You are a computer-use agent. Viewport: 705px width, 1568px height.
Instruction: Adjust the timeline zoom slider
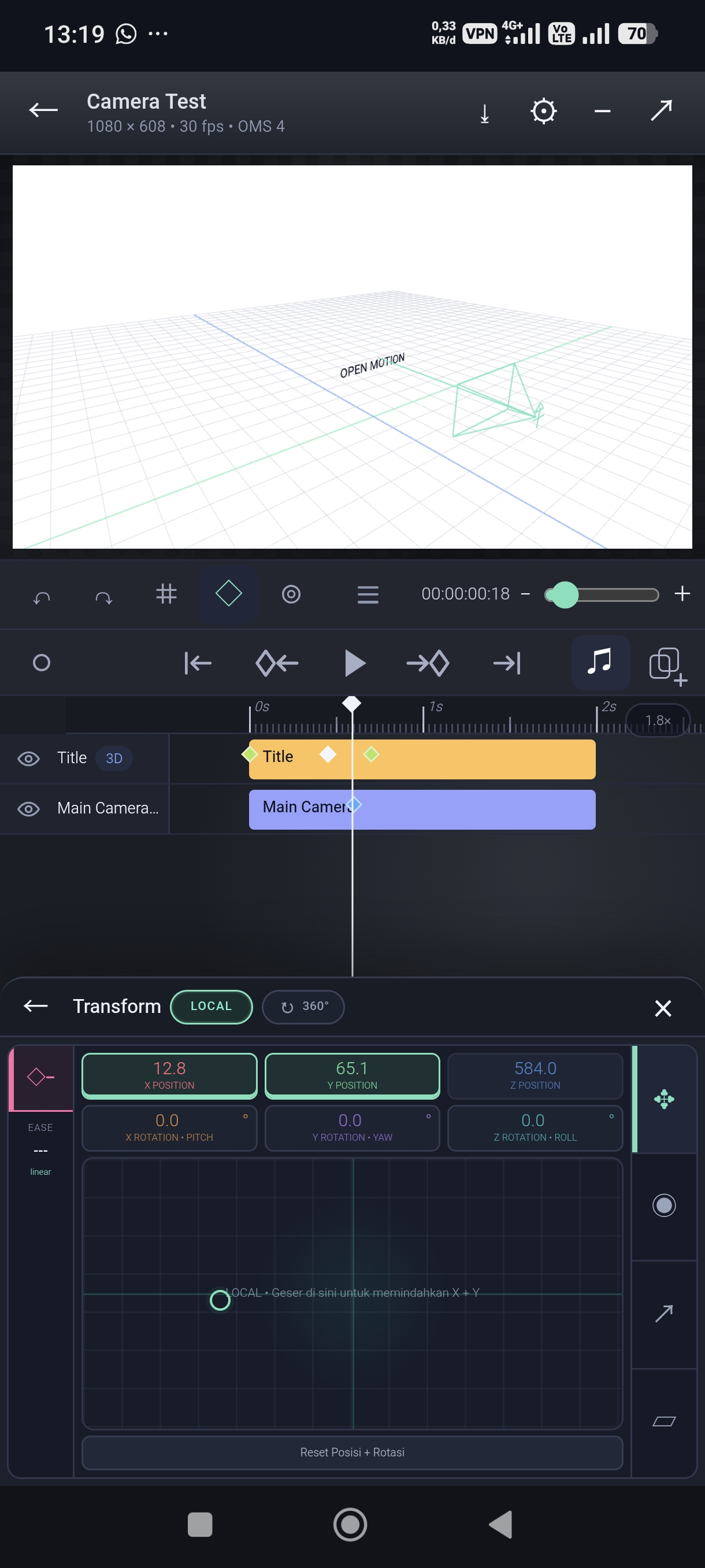click(x=601, y=595)
